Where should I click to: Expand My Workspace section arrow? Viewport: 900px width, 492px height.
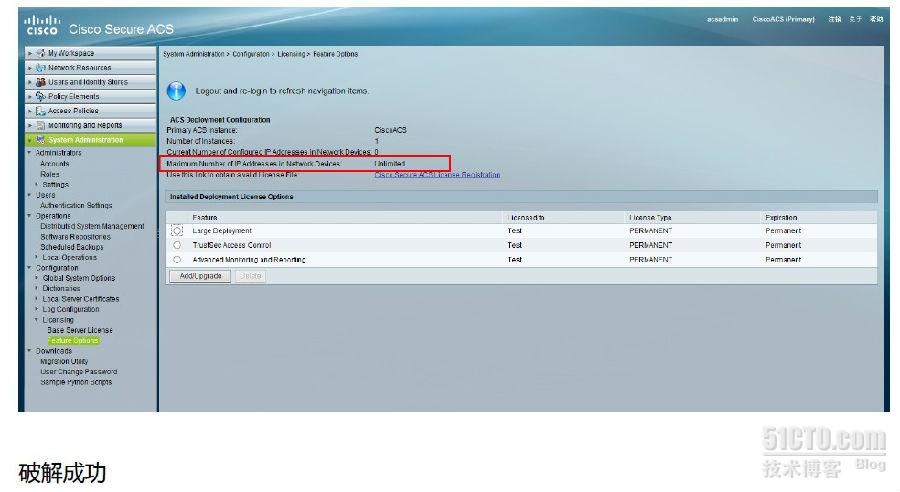pyautogui.click(x=30, y=53)
